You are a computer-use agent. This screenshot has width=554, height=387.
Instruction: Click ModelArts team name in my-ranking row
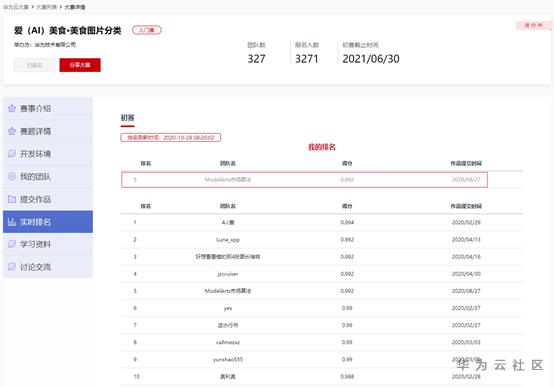pos(228,180)
